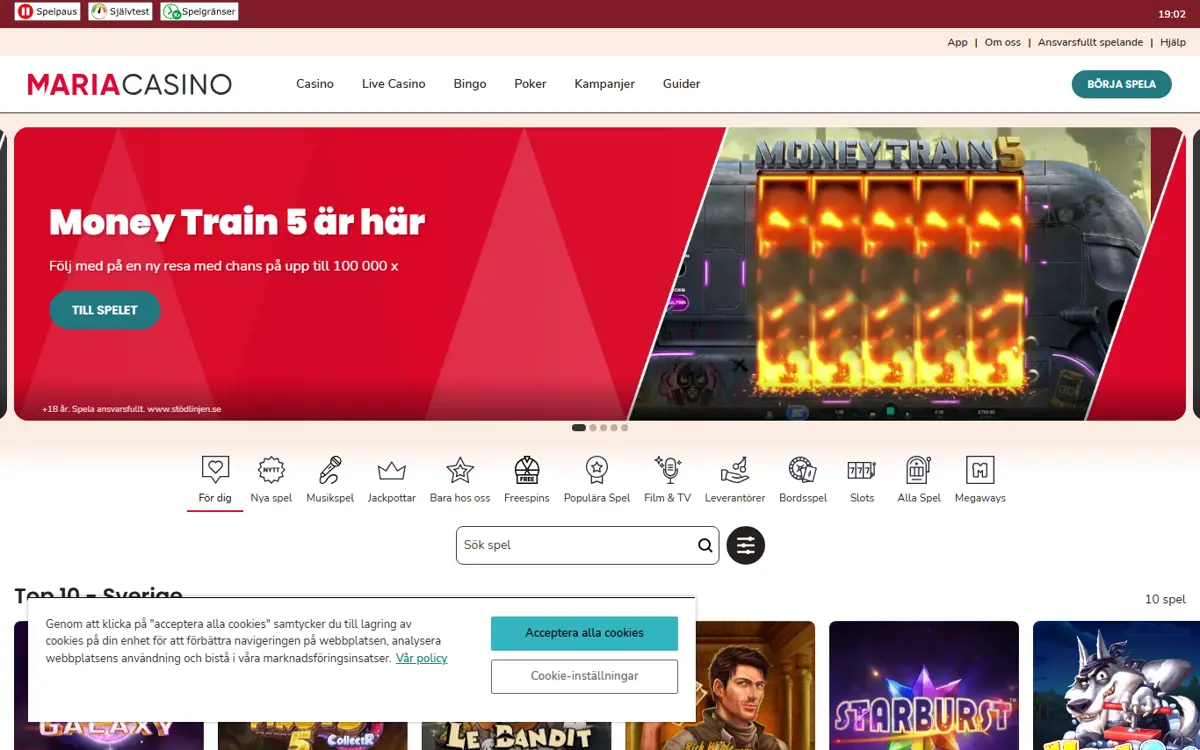1200x750 pixels.
Task: Open the Bordsspel category
Action: pyautogui.click(x=803, y=480)
